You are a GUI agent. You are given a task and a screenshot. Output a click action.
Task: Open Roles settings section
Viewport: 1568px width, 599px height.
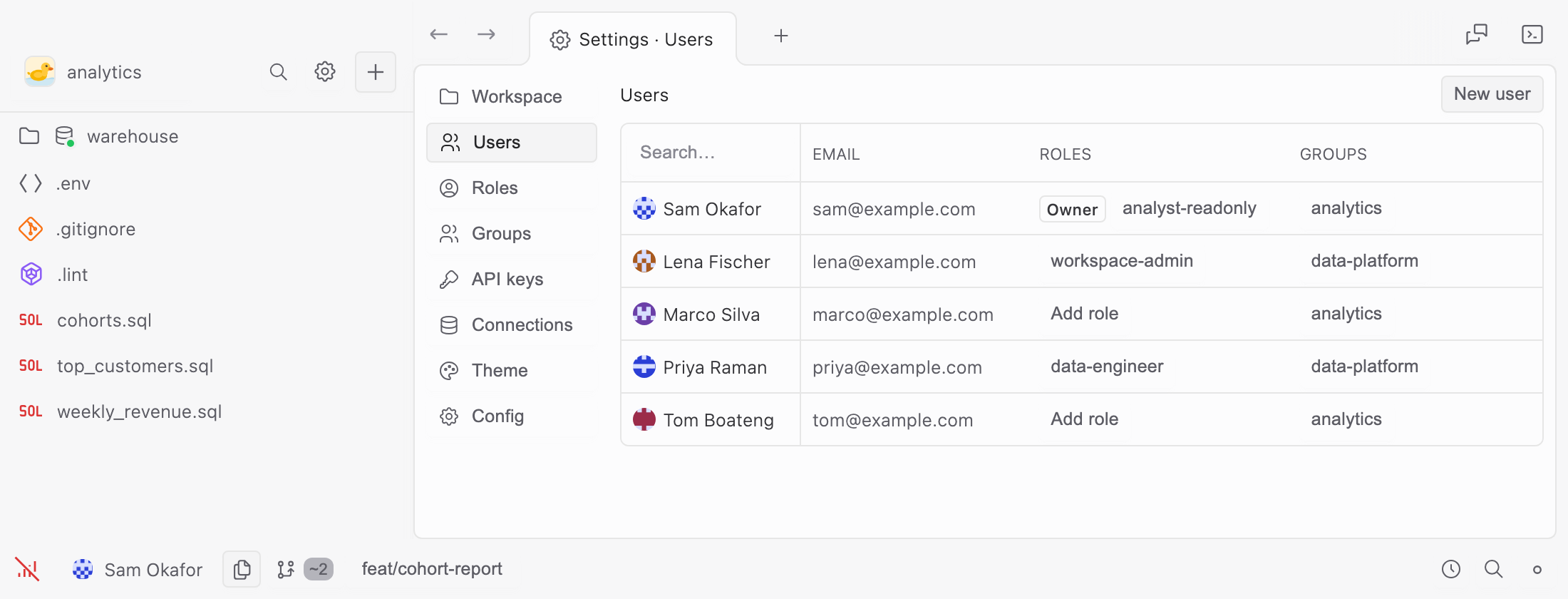512,188
